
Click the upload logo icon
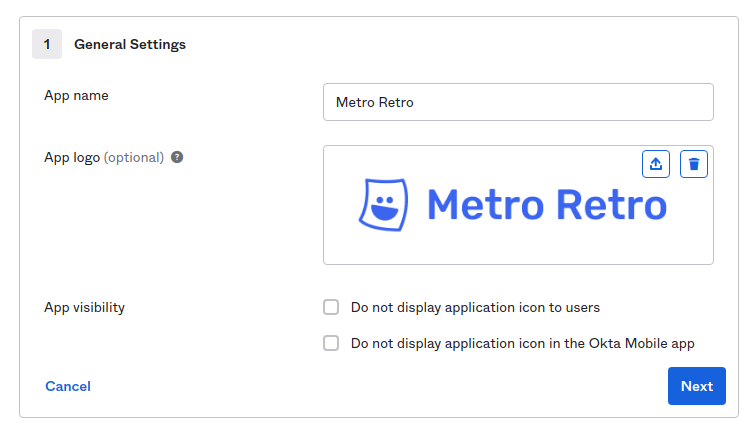(x=656, y=164)
